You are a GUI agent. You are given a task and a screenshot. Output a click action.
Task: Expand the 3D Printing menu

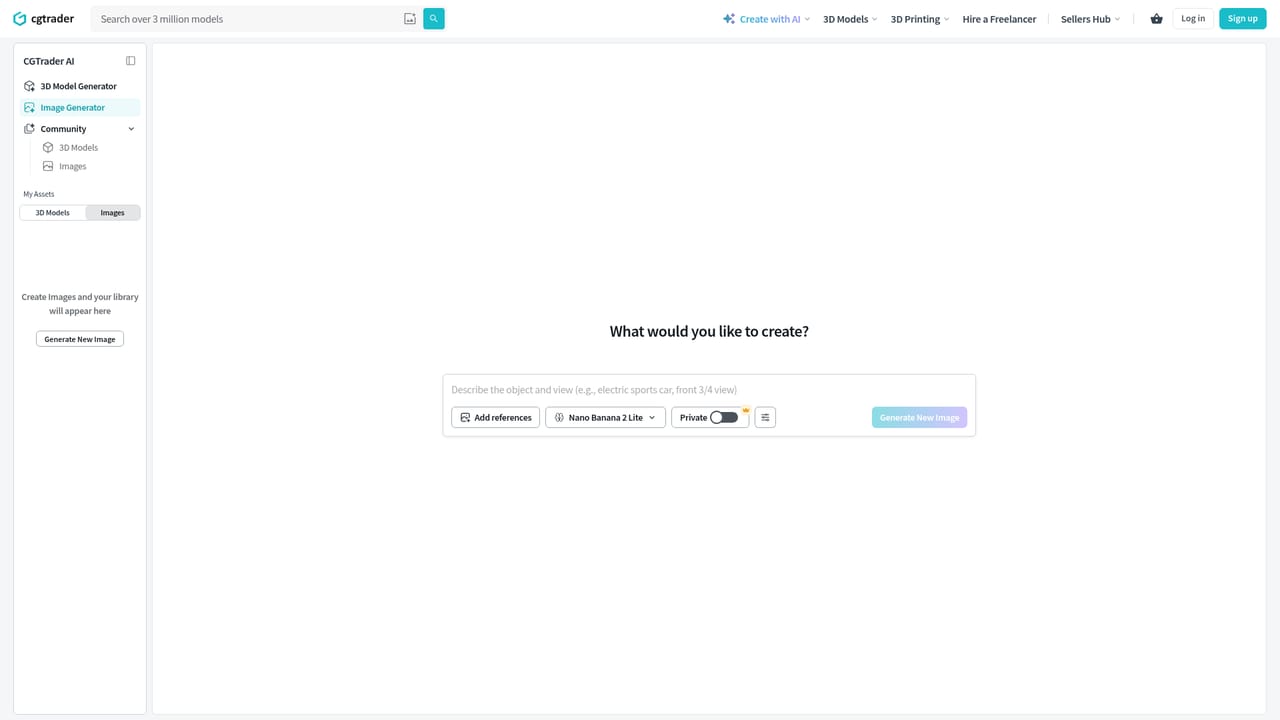[x=920, y=19]
